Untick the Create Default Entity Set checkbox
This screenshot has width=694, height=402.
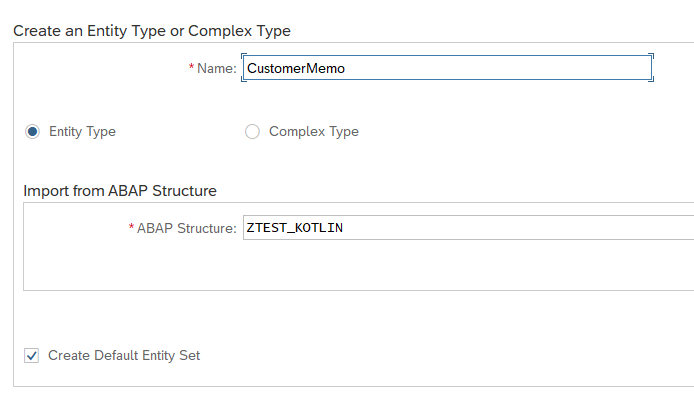coord(31,356)
